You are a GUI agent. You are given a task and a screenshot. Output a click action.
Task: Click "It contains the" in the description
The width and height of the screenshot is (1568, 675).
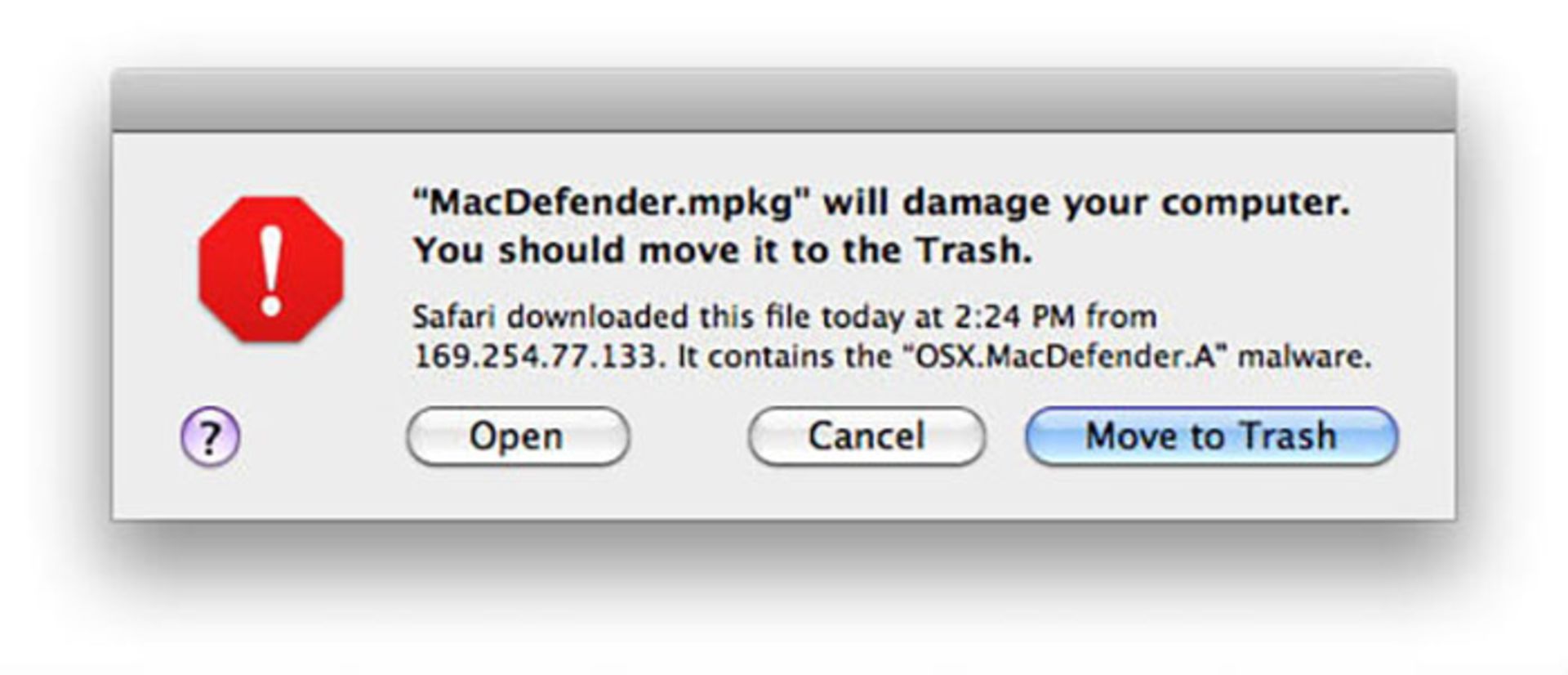coord(785,357)
